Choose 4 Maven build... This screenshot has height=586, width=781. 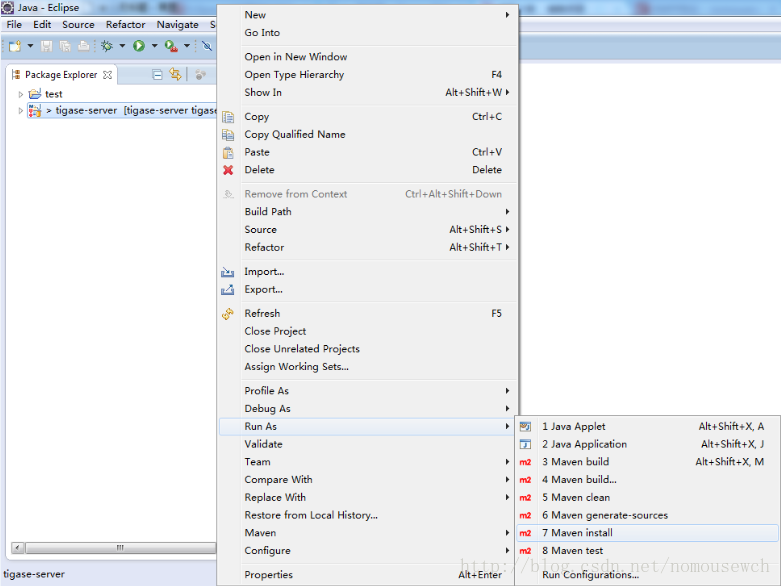[x=648, y=480]
